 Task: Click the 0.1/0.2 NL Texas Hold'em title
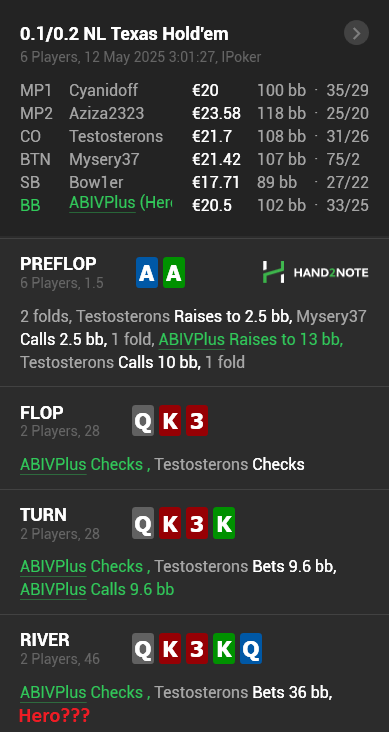click(124, 34)
